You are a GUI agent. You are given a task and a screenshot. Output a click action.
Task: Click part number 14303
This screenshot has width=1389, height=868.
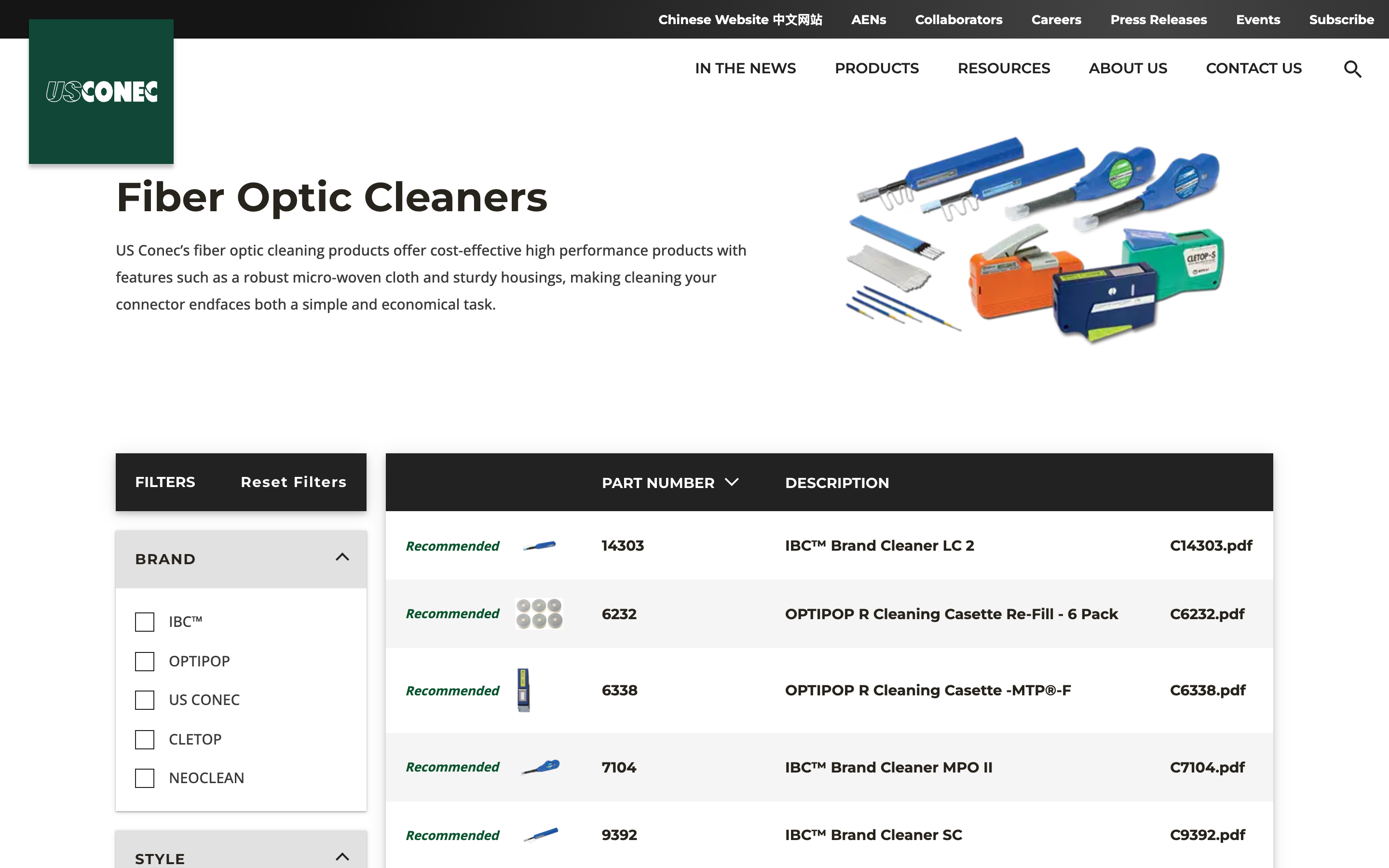[x=623, y=545]
